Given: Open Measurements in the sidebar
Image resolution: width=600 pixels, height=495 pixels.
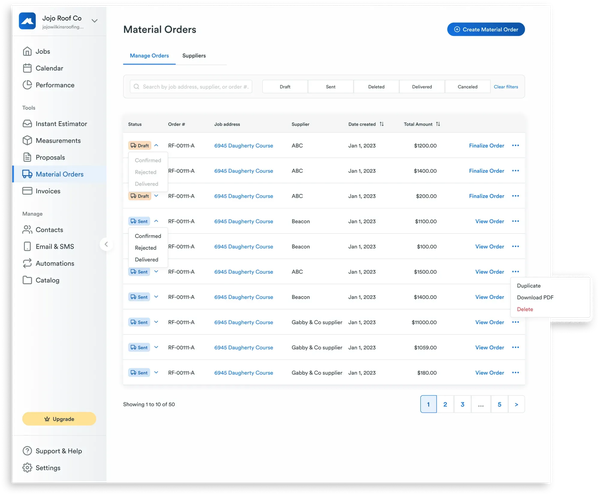Looking at the screenshot, I should pyautogui.click(x=58, y=140).
